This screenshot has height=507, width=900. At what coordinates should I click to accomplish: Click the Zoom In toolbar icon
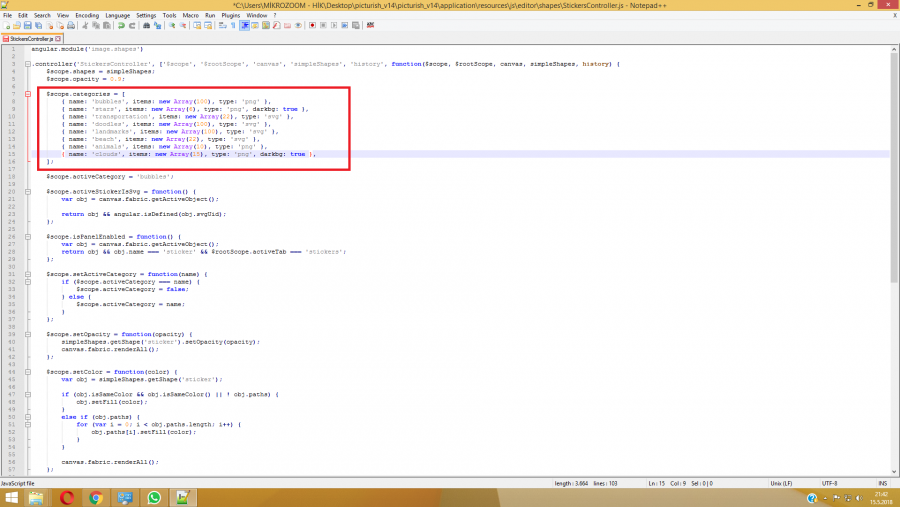point(173,25)
